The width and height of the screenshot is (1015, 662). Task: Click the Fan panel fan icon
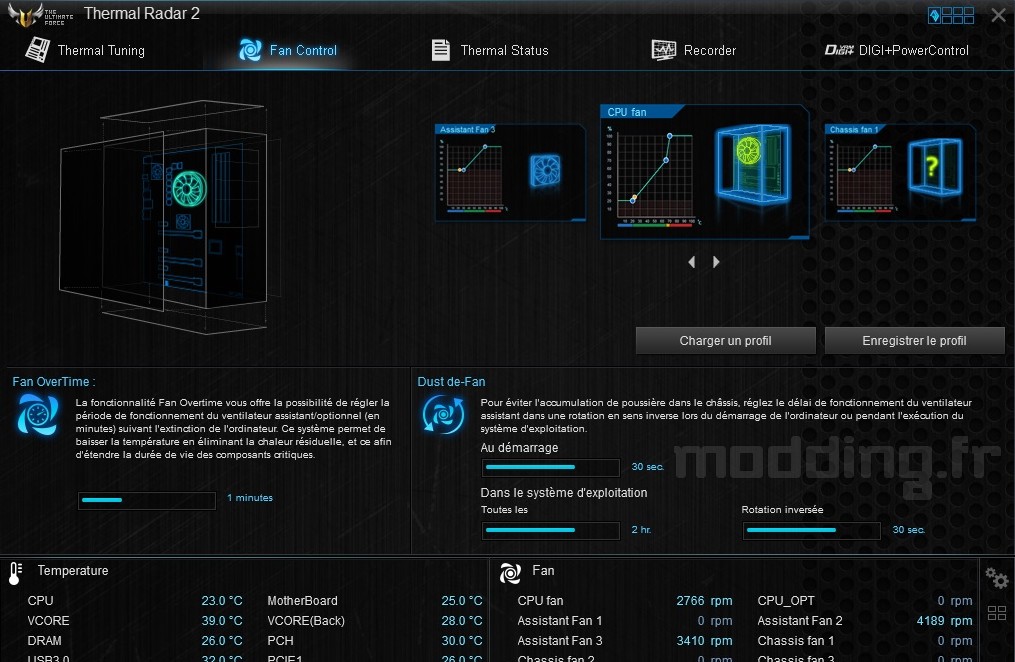coord(510,573)
